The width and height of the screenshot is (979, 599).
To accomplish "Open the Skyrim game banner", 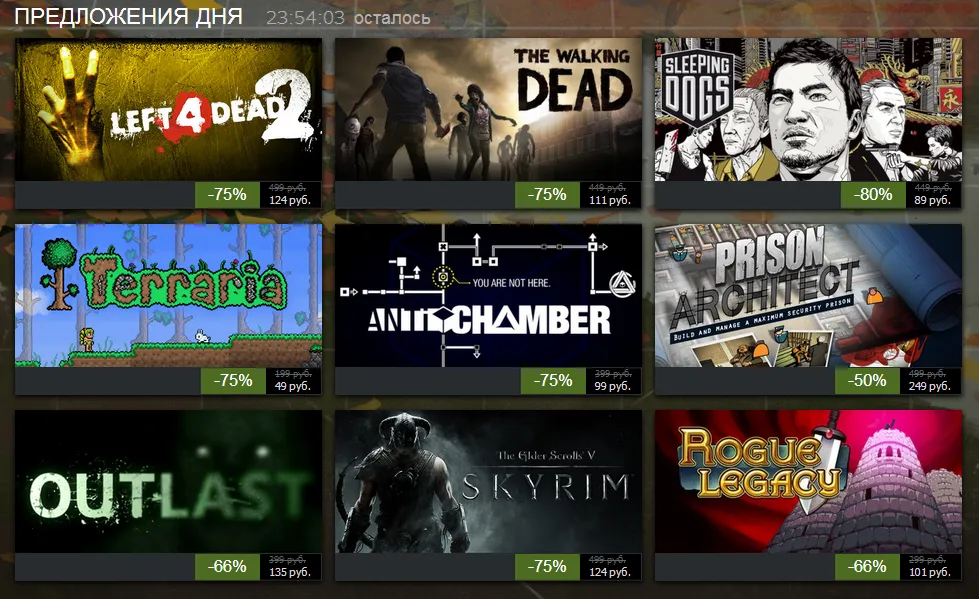I will pos(488,482).
